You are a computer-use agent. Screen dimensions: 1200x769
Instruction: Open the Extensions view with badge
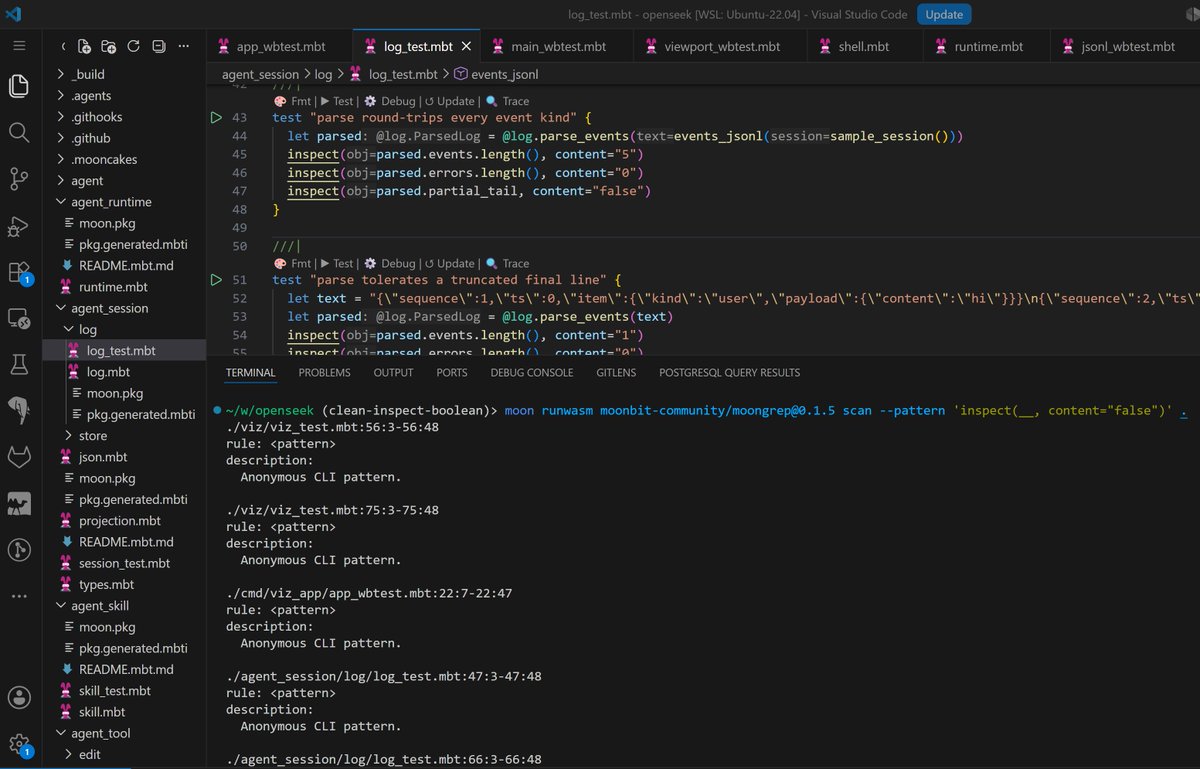18,272
